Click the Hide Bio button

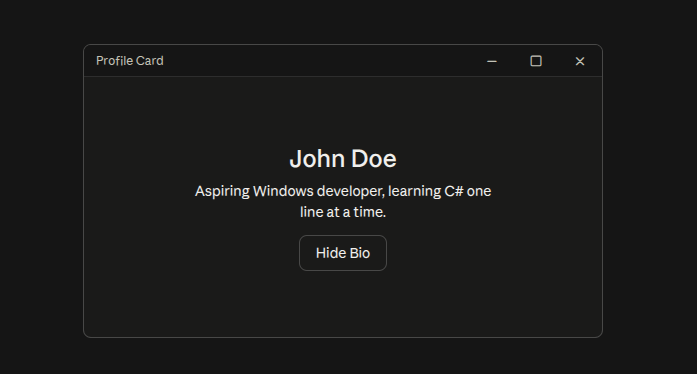pyautogui.click(x=343, y=253)
